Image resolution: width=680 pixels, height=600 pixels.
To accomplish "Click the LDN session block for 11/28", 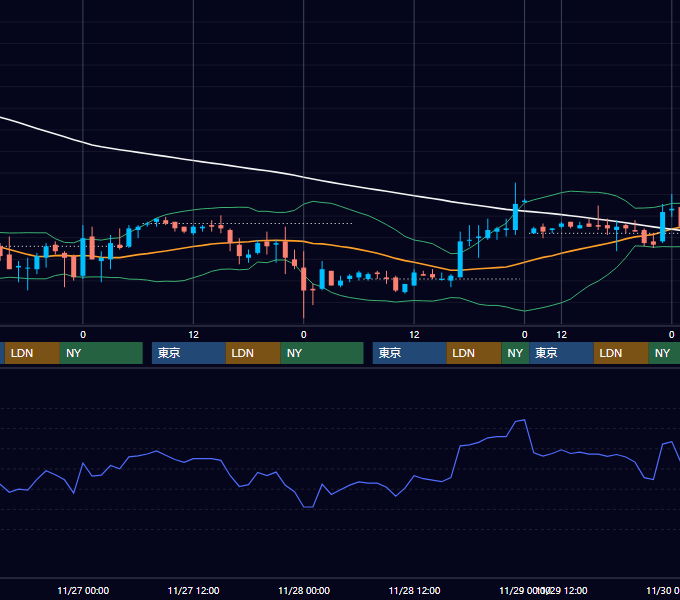I will [474, 353].
